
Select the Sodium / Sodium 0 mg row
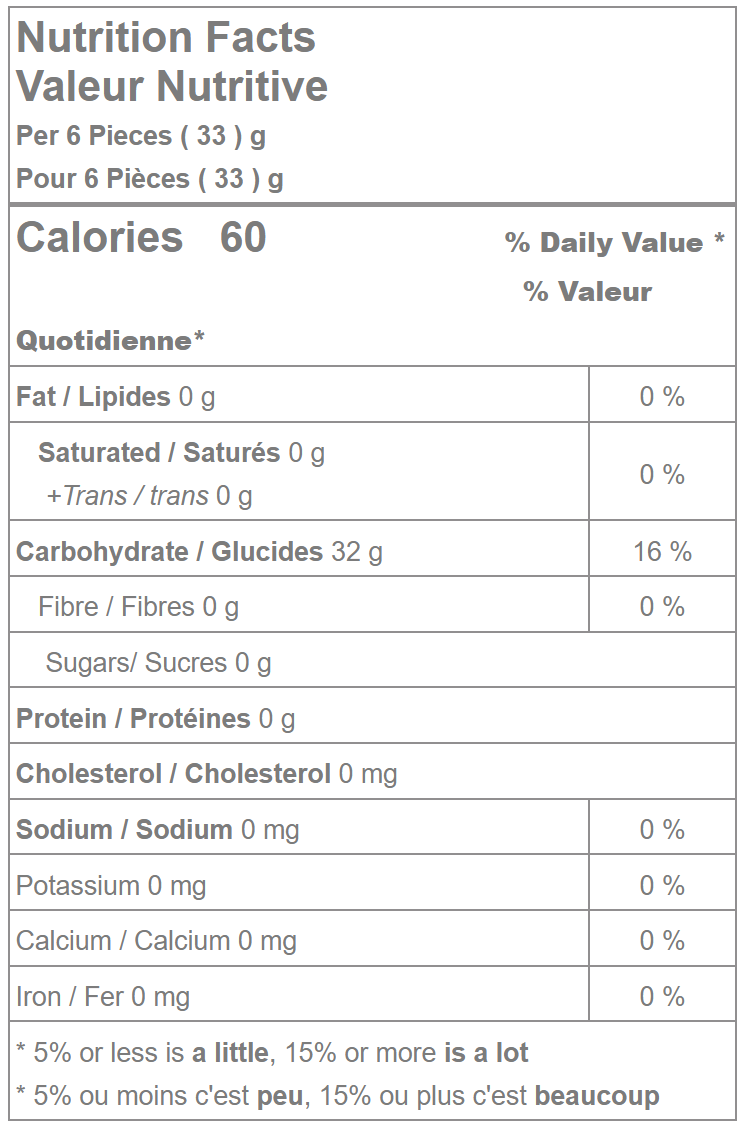tap(157, 830)
